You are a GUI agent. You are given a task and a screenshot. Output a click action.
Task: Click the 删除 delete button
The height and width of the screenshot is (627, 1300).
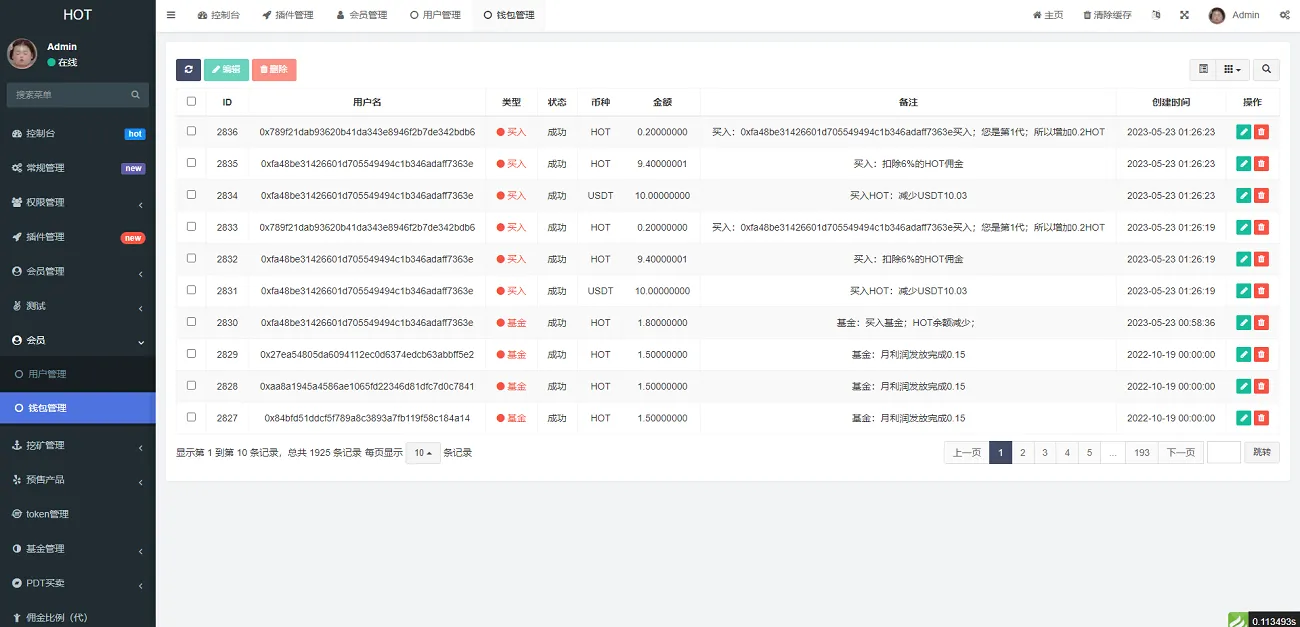pos(274,69)
